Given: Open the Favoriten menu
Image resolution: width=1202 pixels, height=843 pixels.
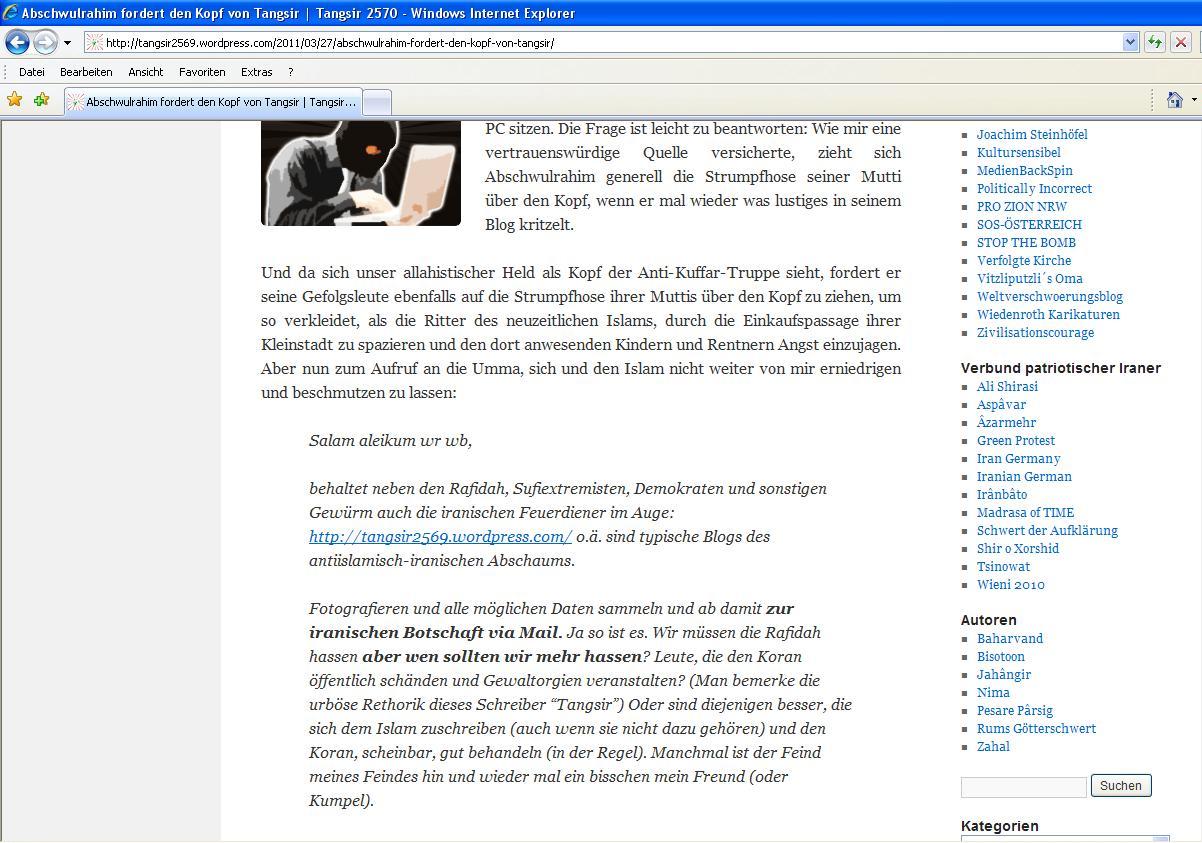Looking at the screenshot, I should 202,72.
